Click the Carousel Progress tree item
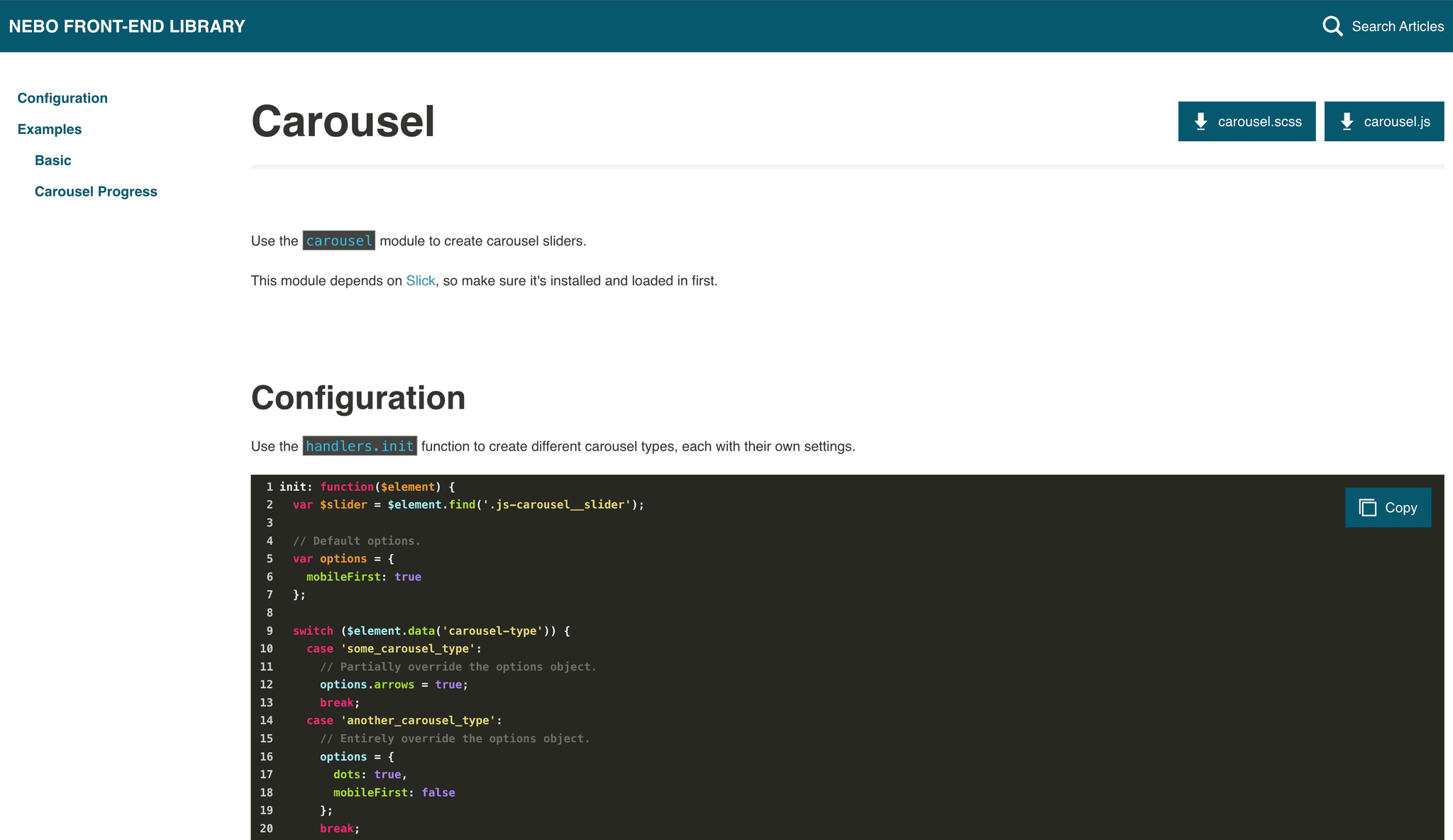The width and height of the screenshot is (1453, 840). point(96,191)
